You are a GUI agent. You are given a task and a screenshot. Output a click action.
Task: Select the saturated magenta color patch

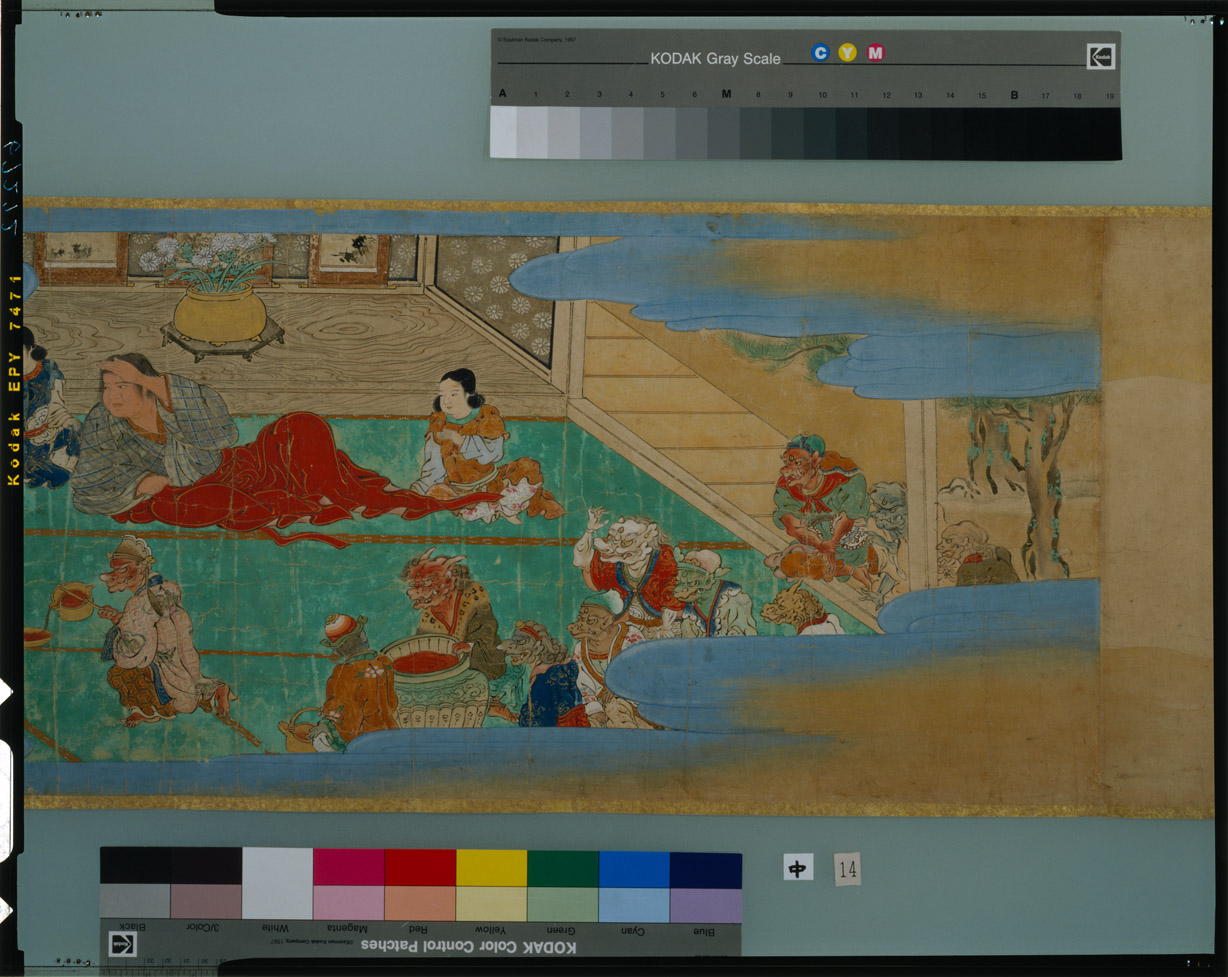pyautogui.click(x=349, y=868)
